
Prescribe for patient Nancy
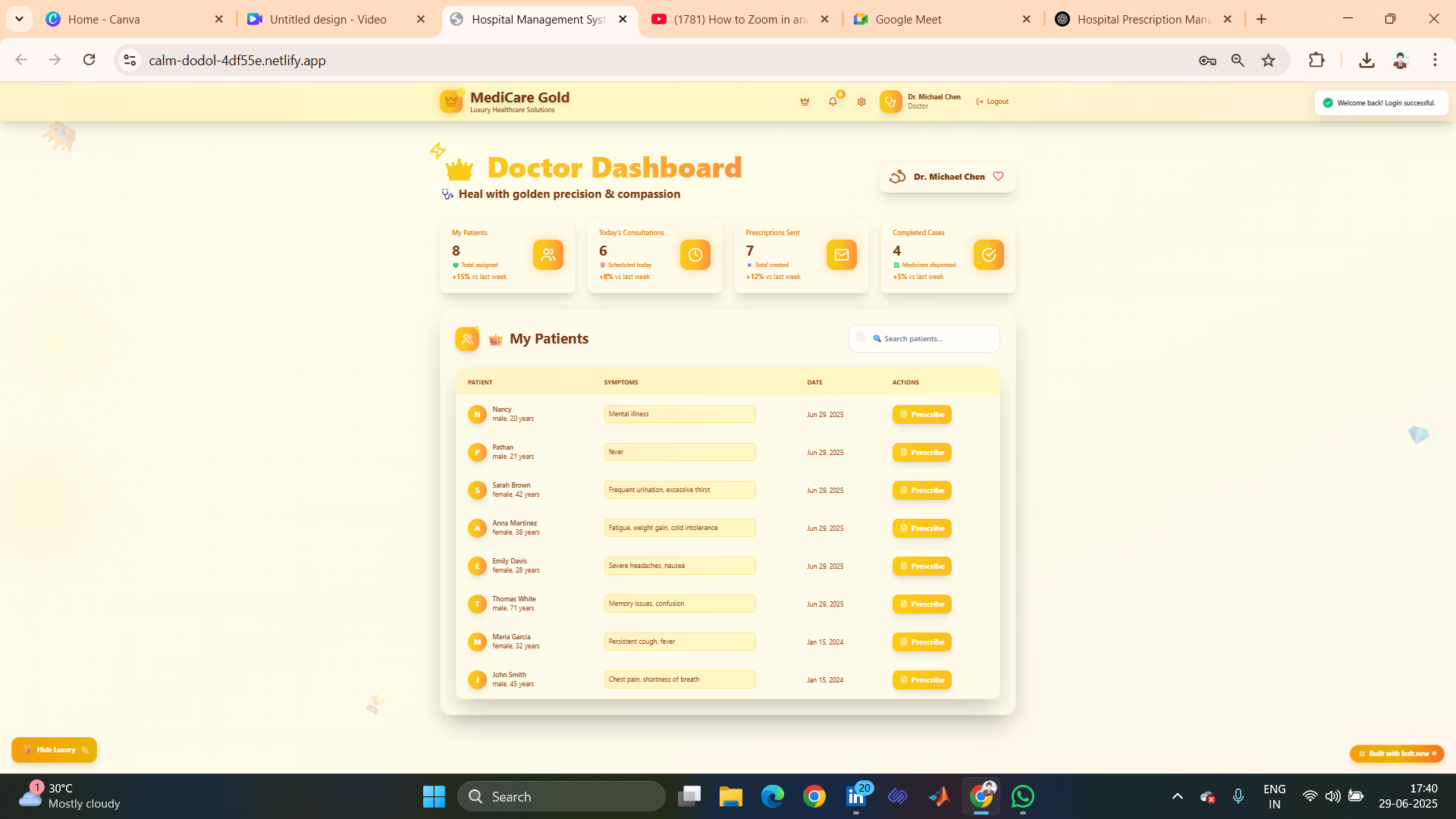pos(921,415)
